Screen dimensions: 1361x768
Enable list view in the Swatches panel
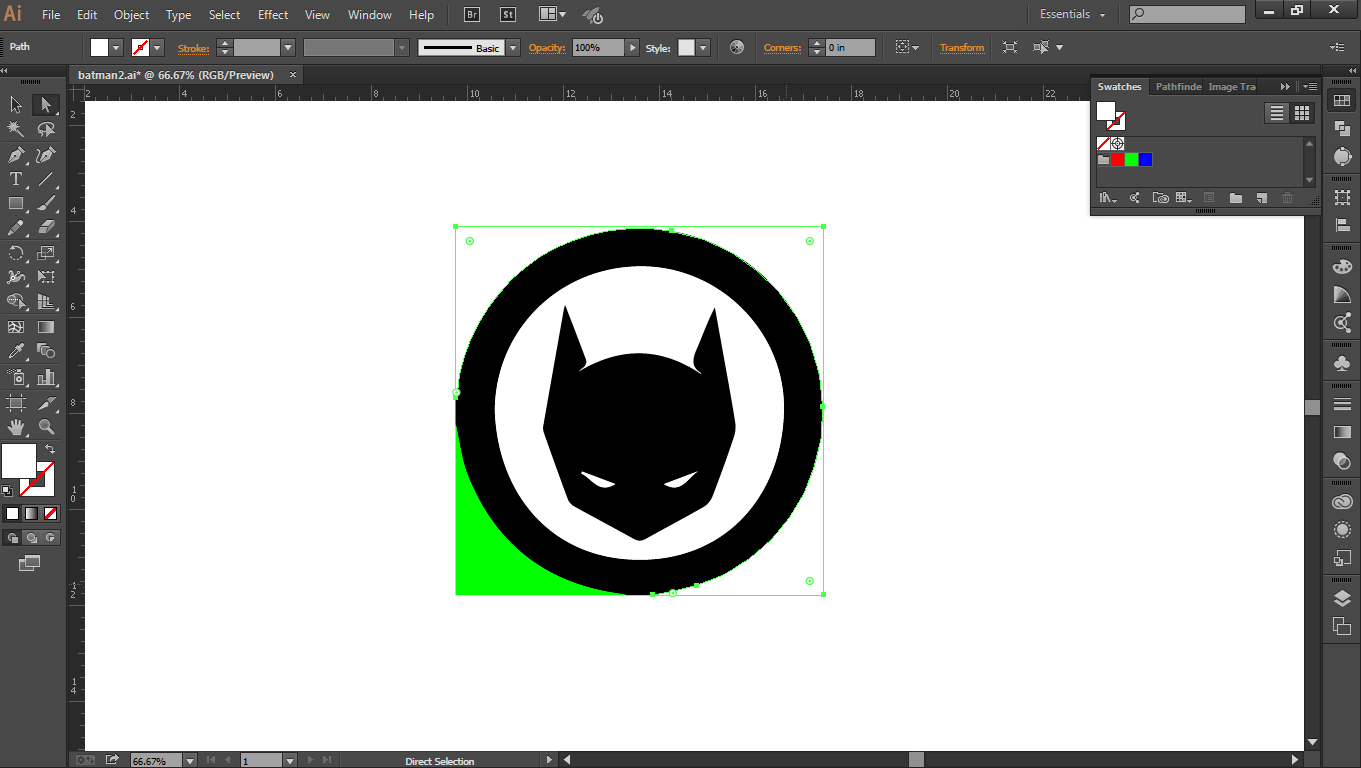click(x=1277, y=112)
